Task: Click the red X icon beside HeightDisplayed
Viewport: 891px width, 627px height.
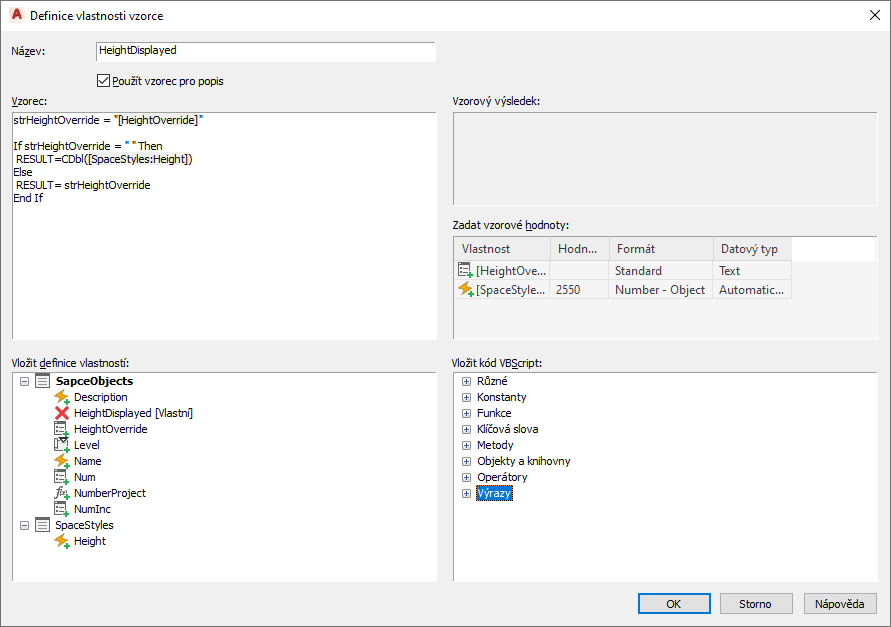Action: click(61, 413)
